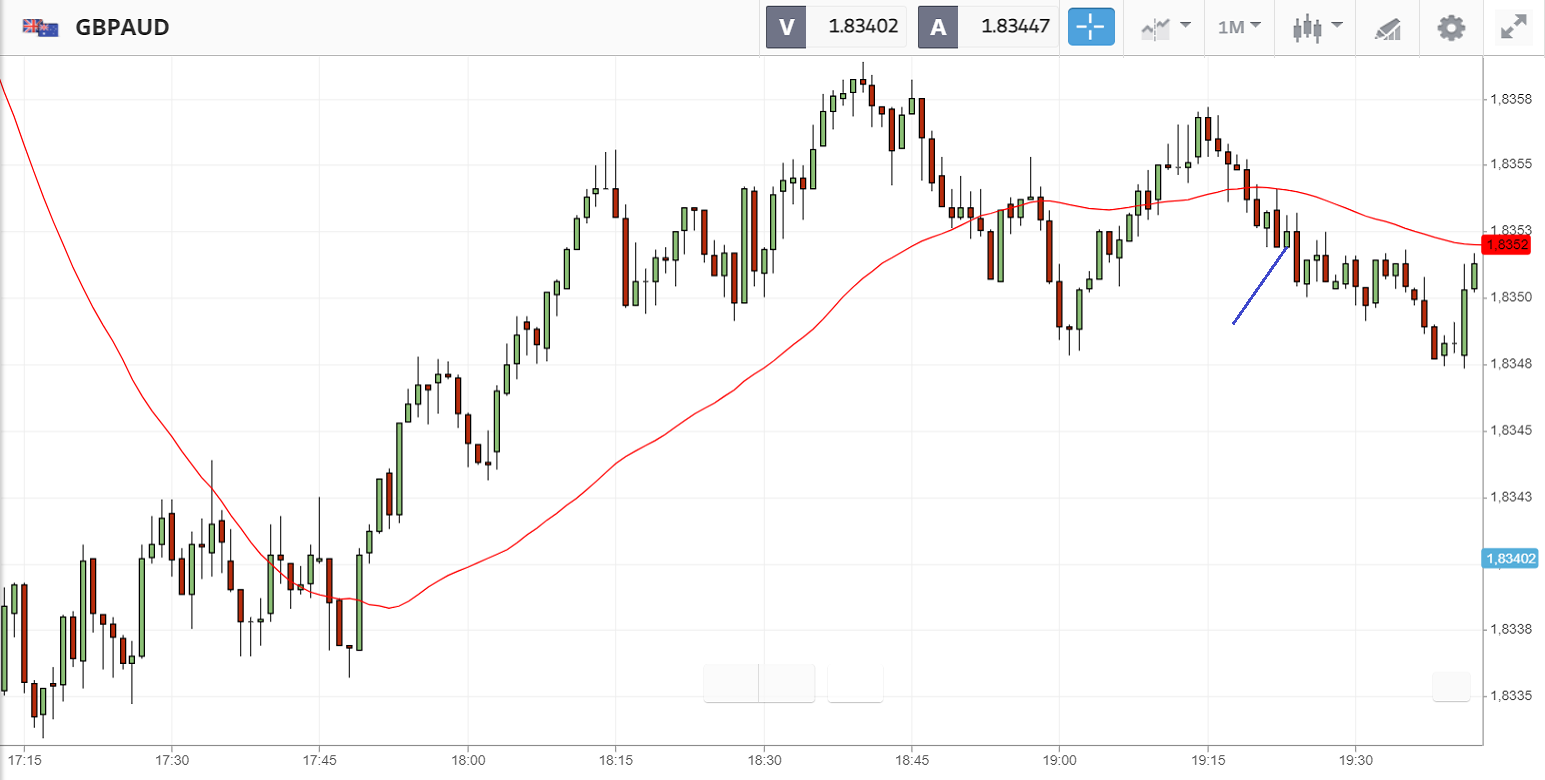Toggle the blue crosshair cursor tool
The image size is (1545, 780).
(1091, 27)
